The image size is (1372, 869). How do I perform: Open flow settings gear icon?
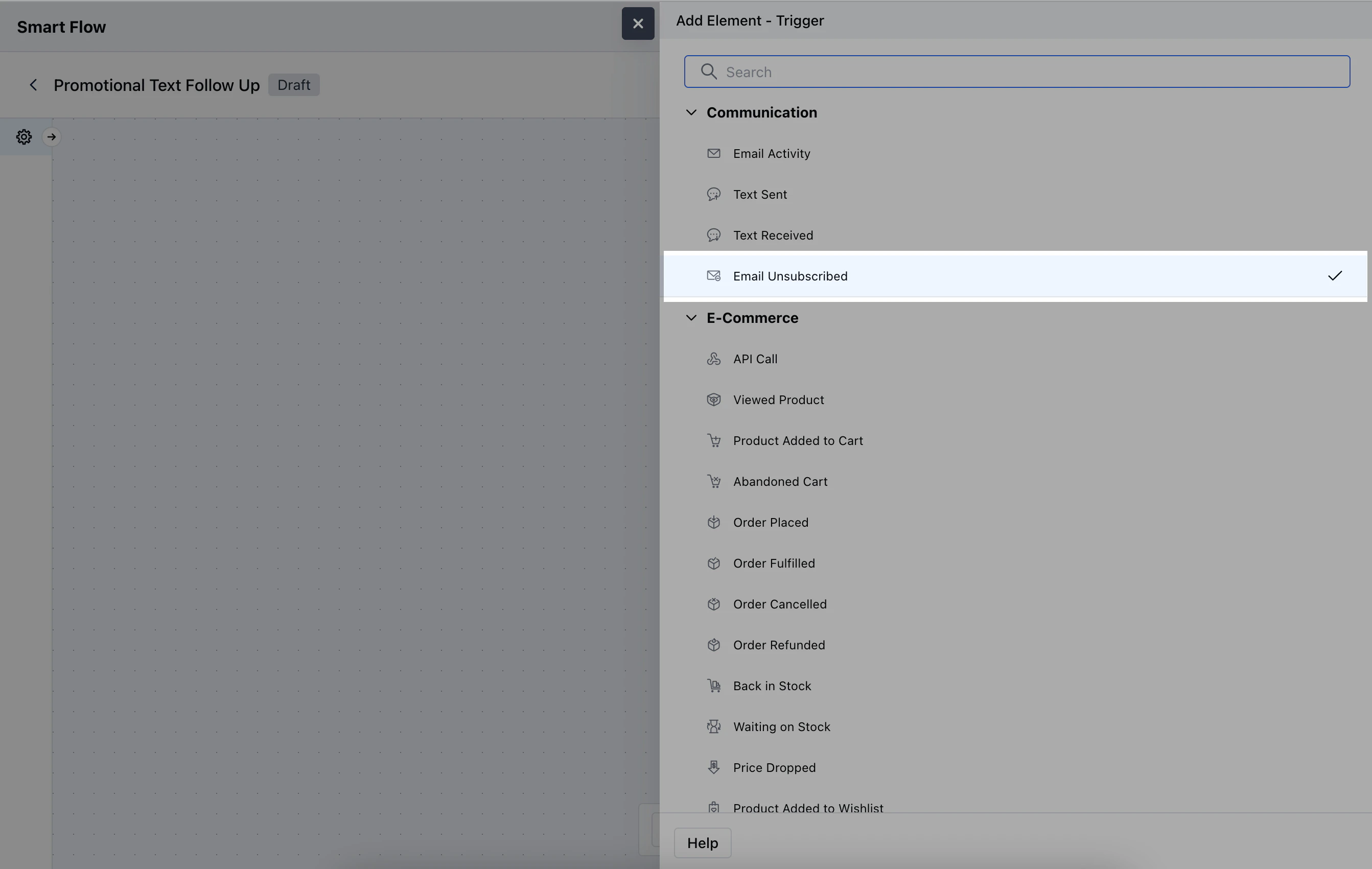pyautogui.click(x=24, y=137)
